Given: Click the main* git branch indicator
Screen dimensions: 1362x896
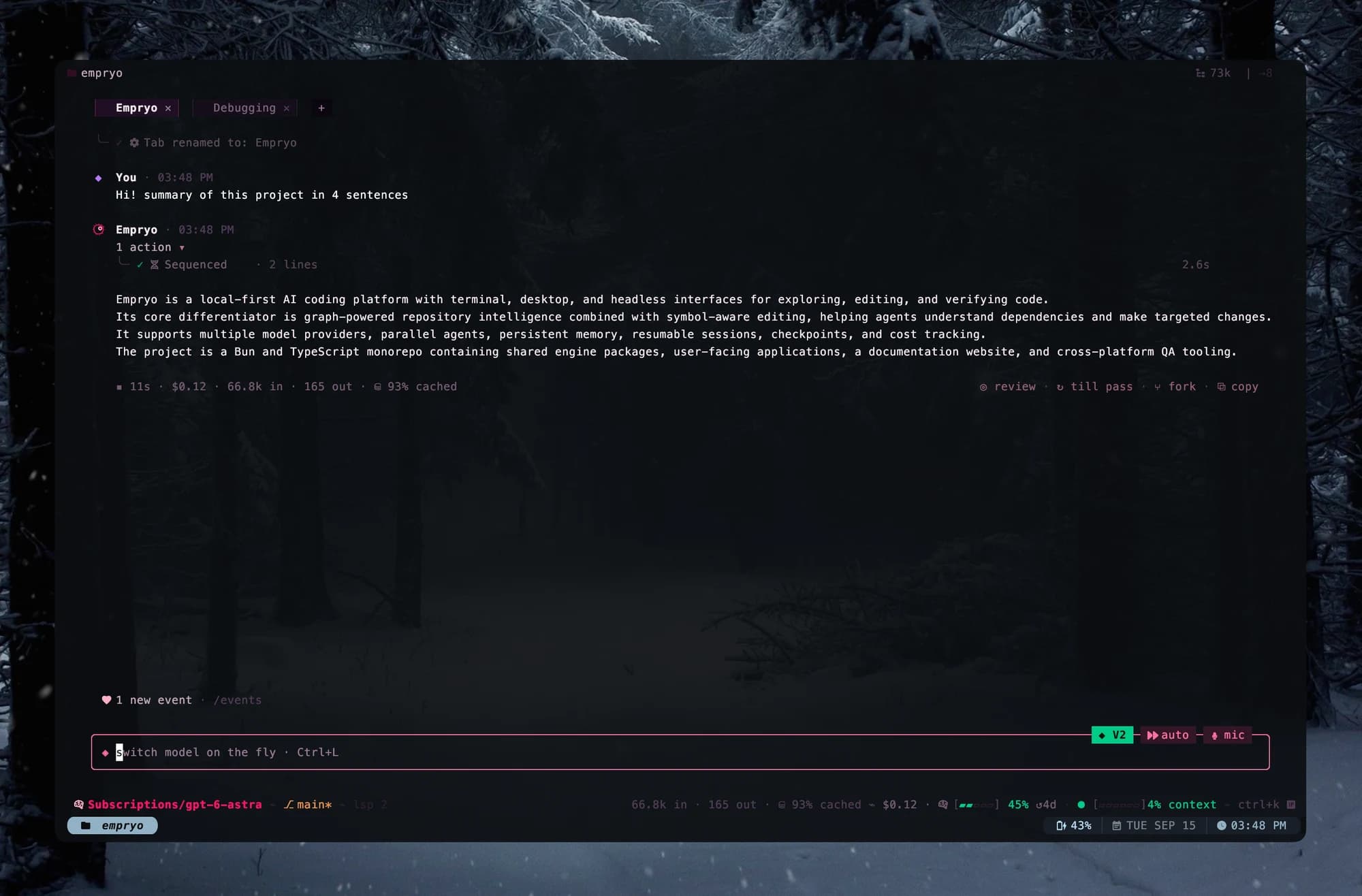Looking at the screenshot, I should click(308, 805).
